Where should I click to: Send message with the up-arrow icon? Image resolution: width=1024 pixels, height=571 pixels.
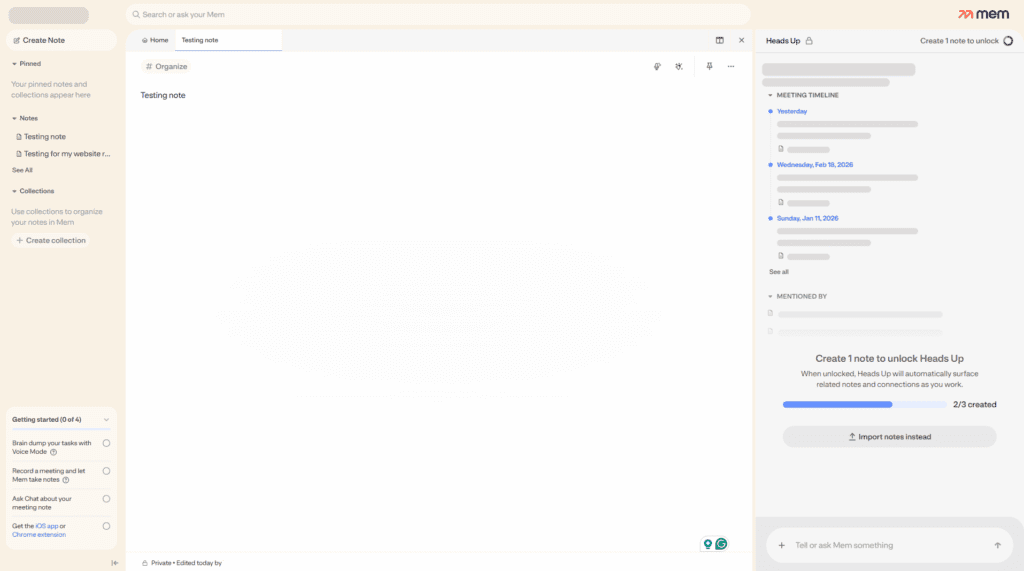tap(997, 546)
